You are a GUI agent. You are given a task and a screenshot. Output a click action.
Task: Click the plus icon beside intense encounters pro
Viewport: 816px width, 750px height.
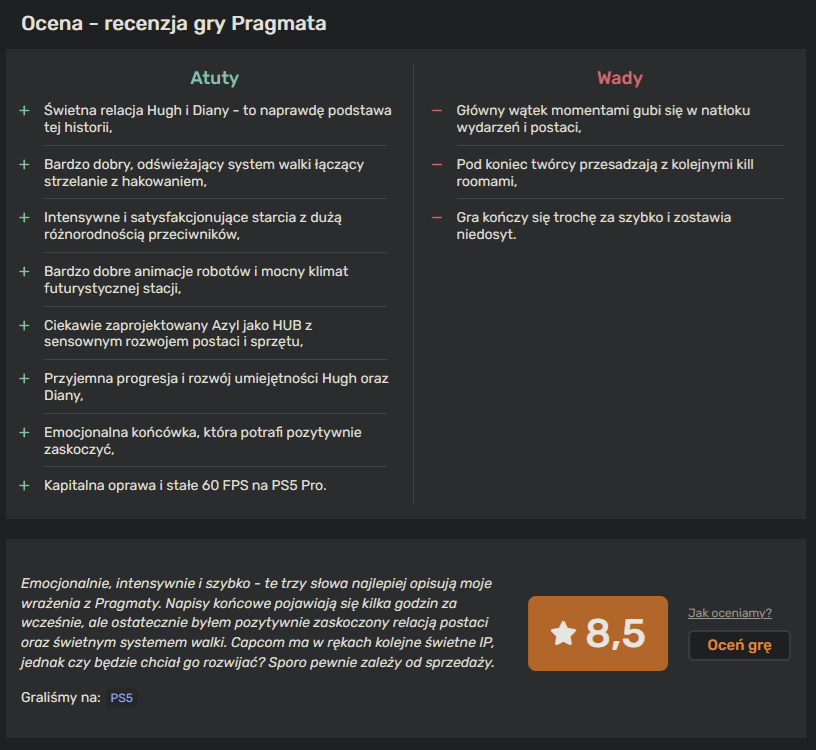[x=24, y=217]
